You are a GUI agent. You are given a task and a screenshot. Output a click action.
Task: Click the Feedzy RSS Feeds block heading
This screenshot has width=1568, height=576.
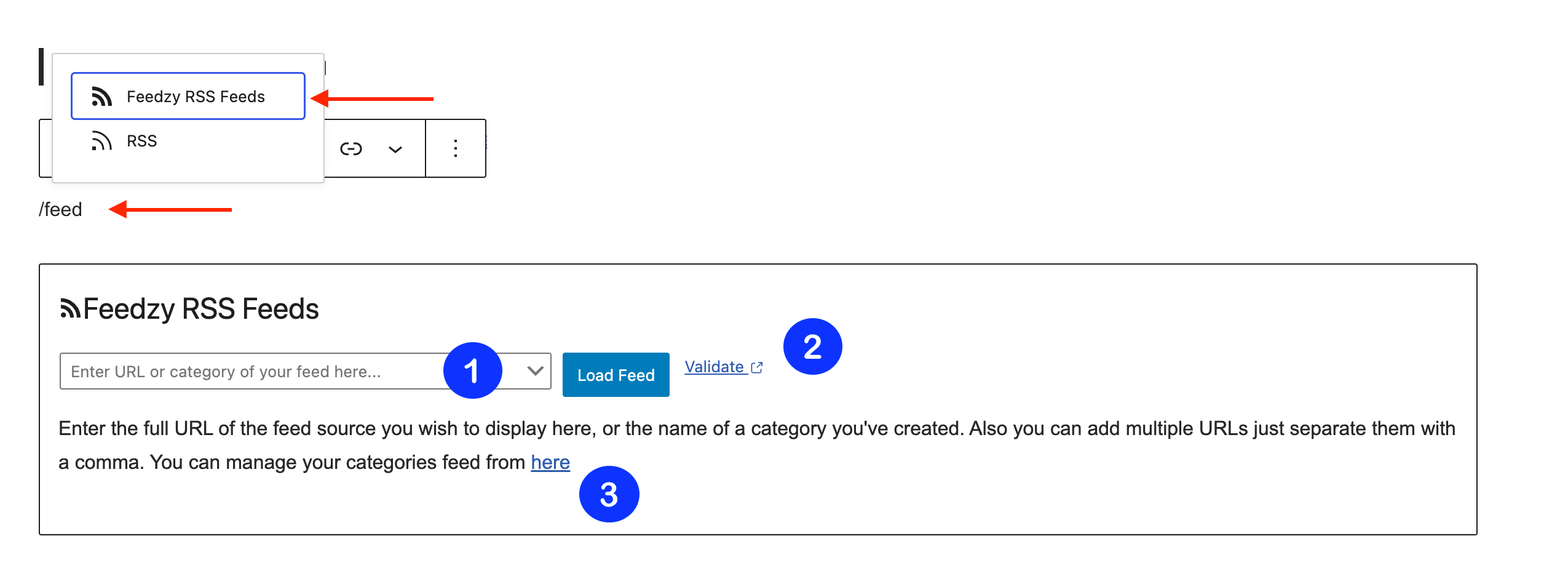(200, 308)
